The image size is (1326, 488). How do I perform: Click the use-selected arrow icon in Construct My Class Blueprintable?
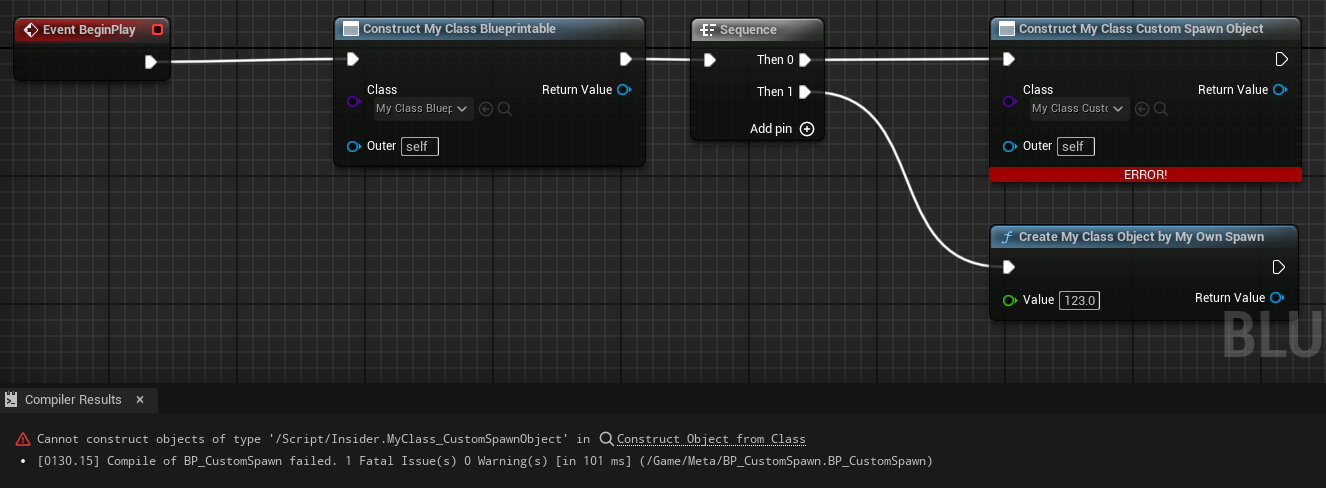coord(486,109)
